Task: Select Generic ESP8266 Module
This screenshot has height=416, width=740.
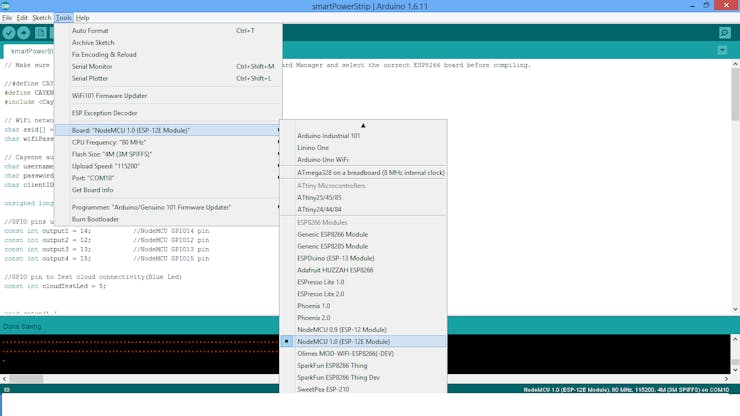Action: tap(363, 234)
